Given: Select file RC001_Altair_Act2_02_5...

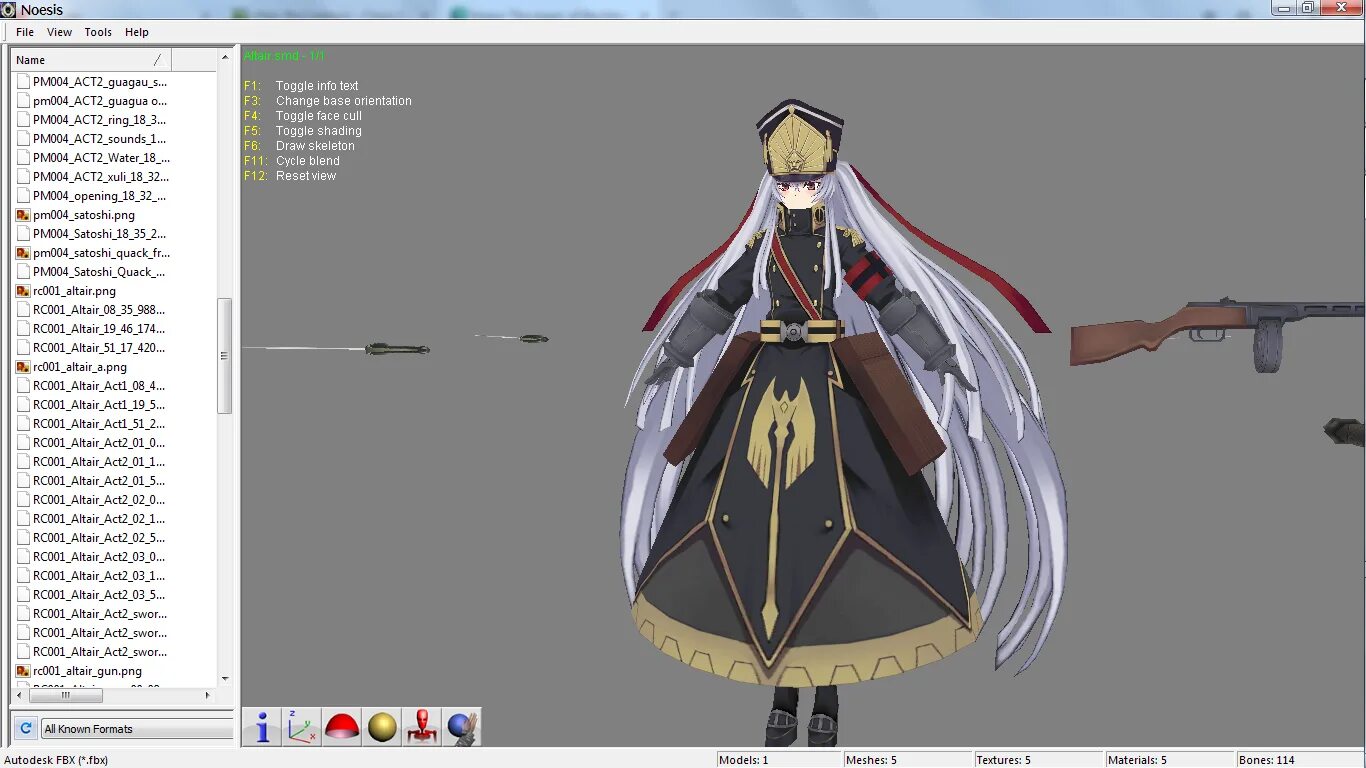Looking at the screenshot, I should [99, 538].
